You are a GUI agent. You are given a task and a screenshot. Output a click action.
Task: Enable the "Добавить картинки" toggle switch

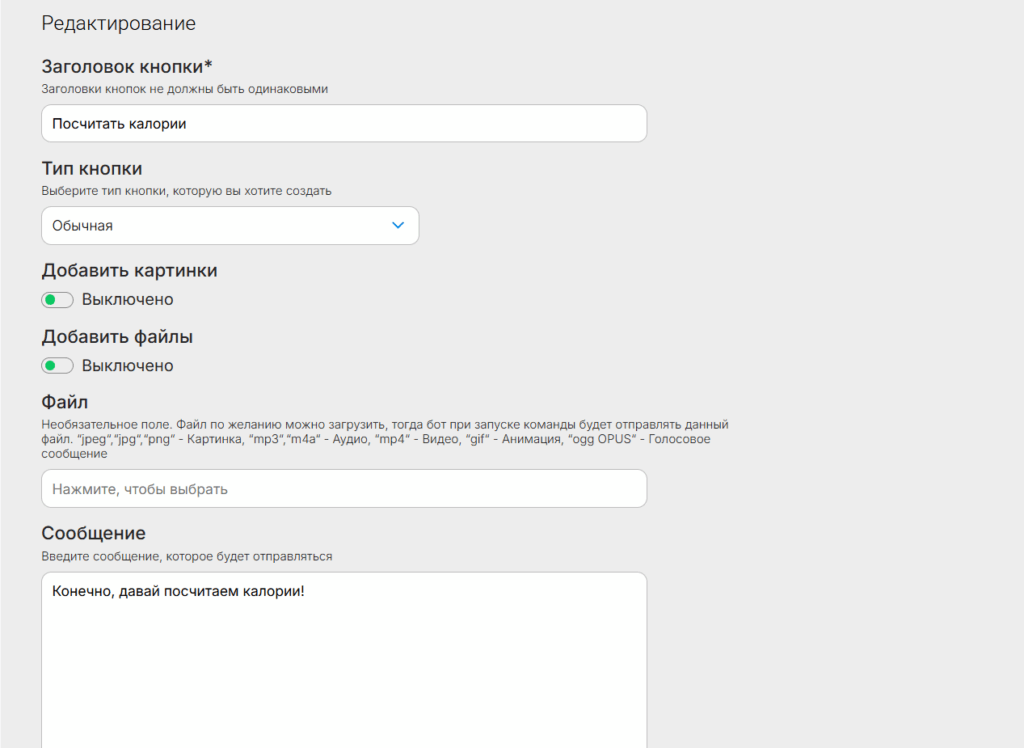pyautogui.click(x=57, y=300)
